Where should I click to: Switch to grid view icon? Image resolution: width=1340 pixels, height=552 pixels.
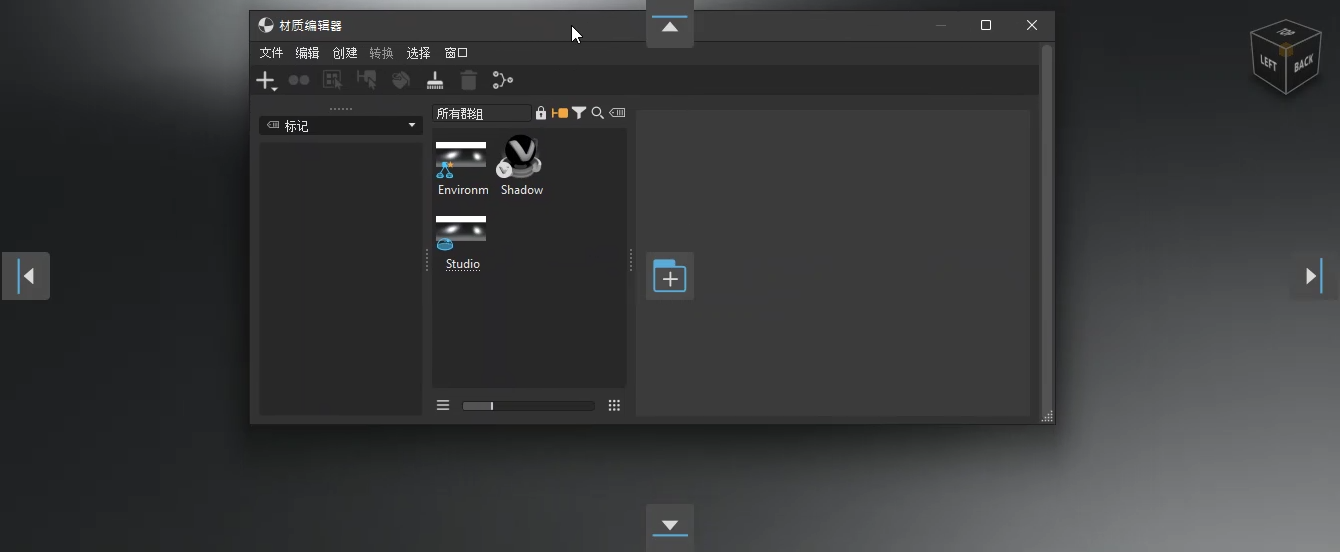614,405
